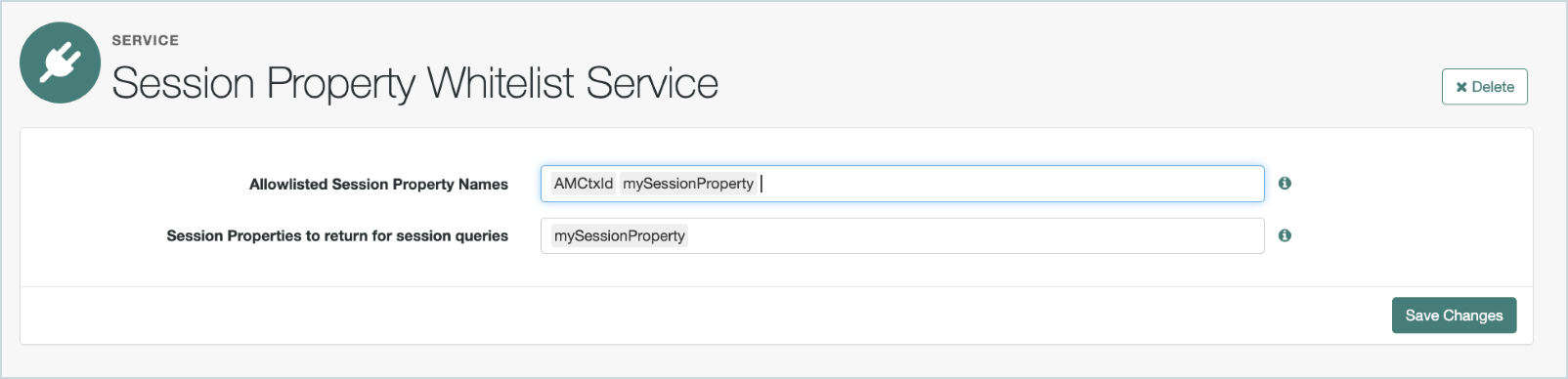Save Changes to the service
The width and height of the screenshot is (1568, 379).
pos(1454,316)
